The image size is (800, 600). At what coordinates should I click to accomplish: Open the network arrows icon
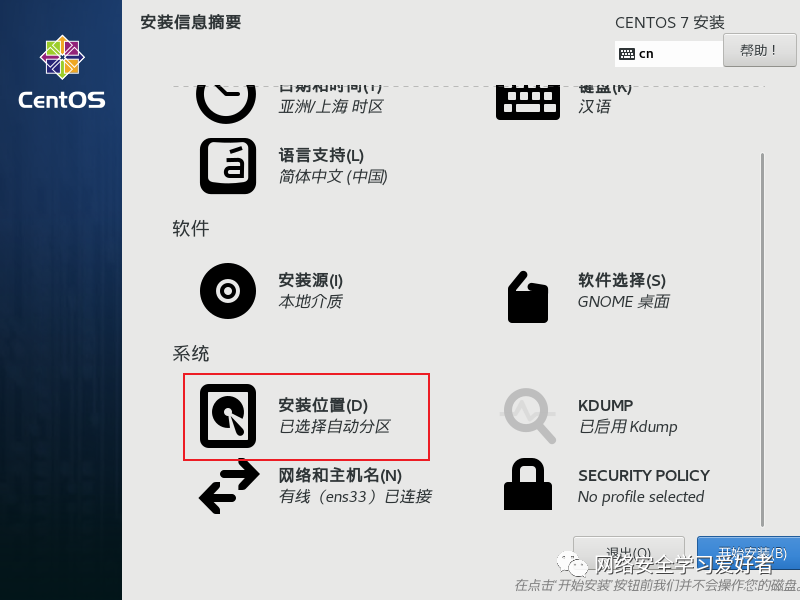[x=229, y=486]
